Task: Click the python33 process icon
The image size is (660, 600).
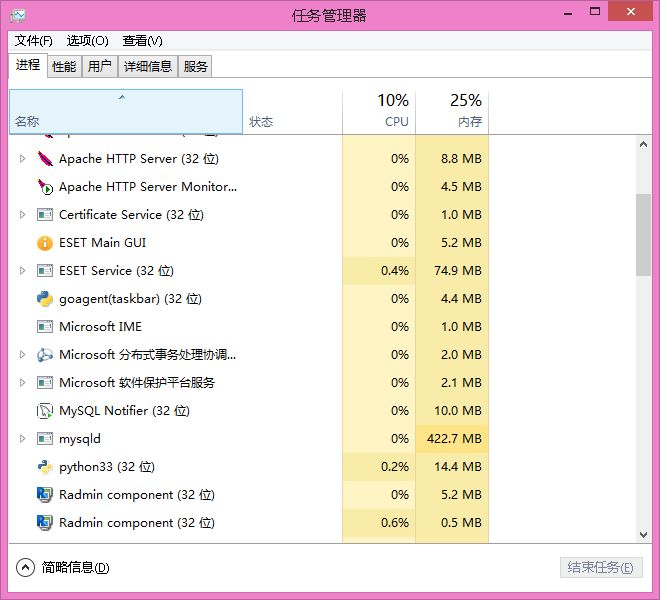Action: pos(45,467)
